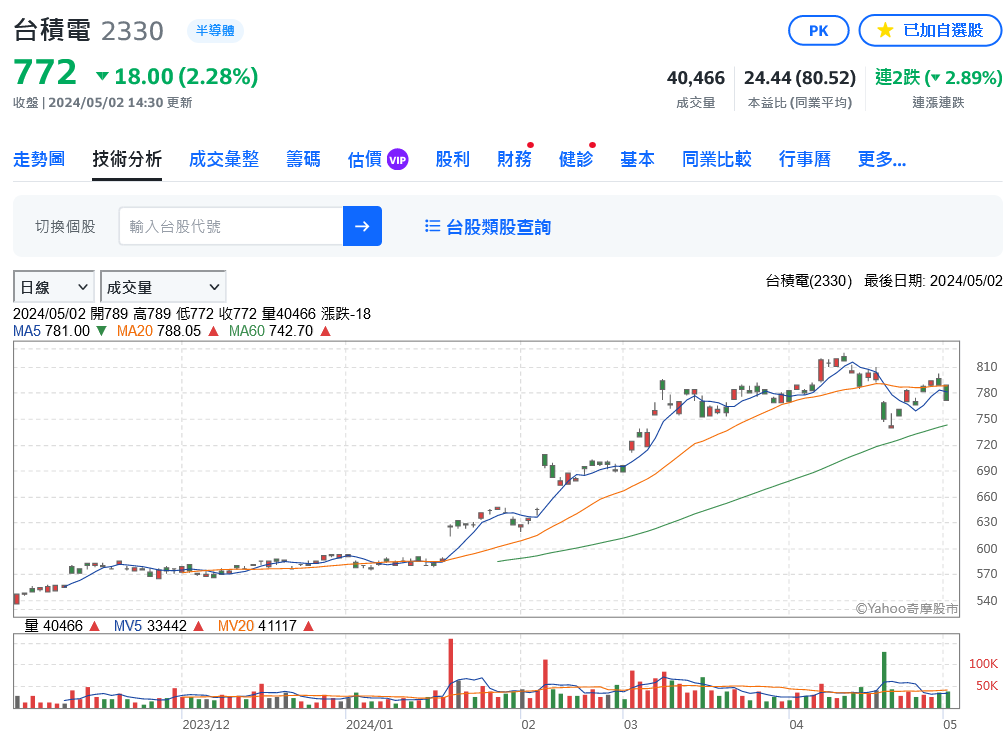Click the MA5 781.00 moving average label
Viewport: 1004px width, 741px height.
(51, 331)
